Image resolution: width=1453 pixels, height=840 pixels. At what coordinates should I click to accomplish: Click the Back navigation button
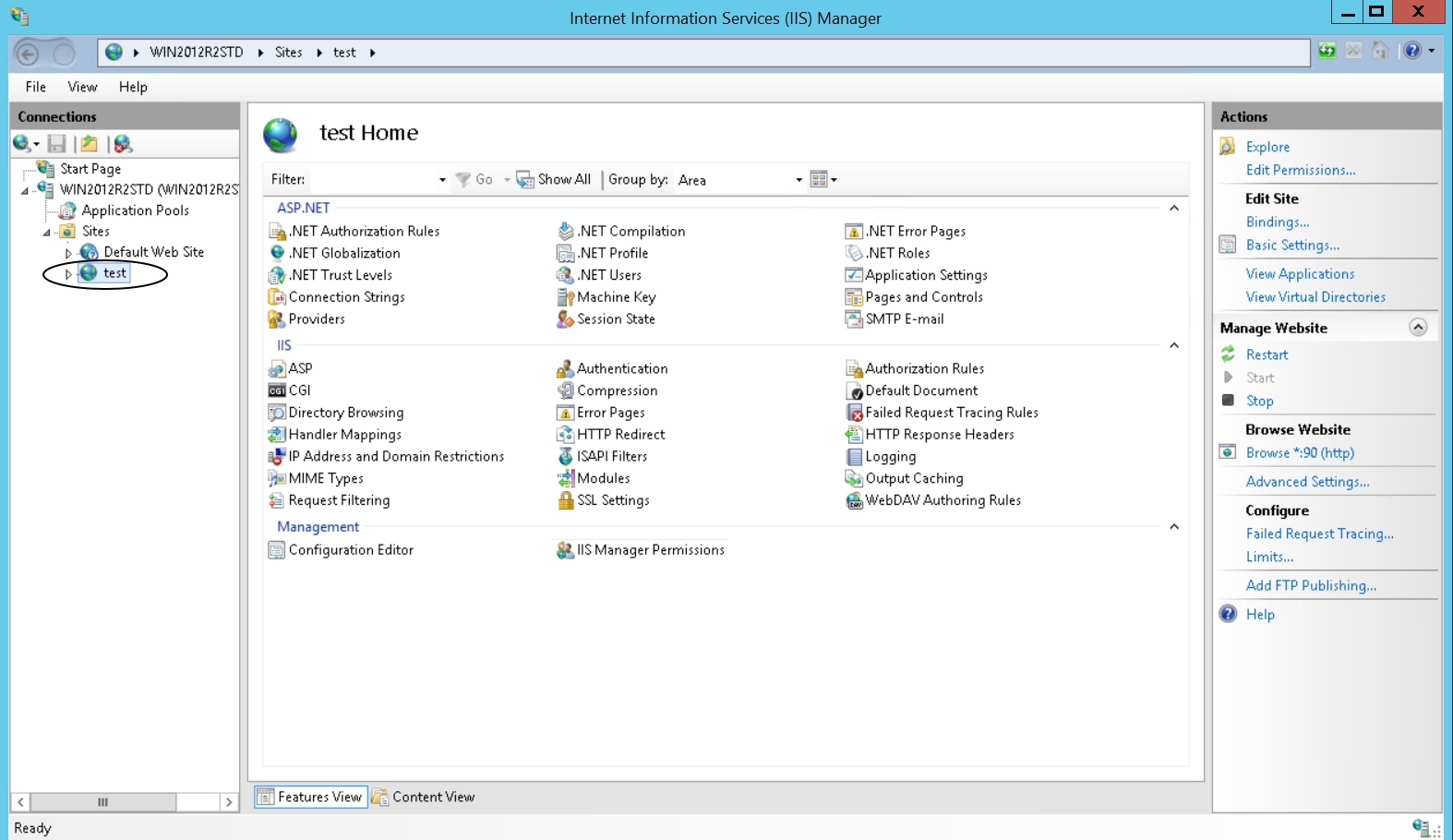point(28,54)
